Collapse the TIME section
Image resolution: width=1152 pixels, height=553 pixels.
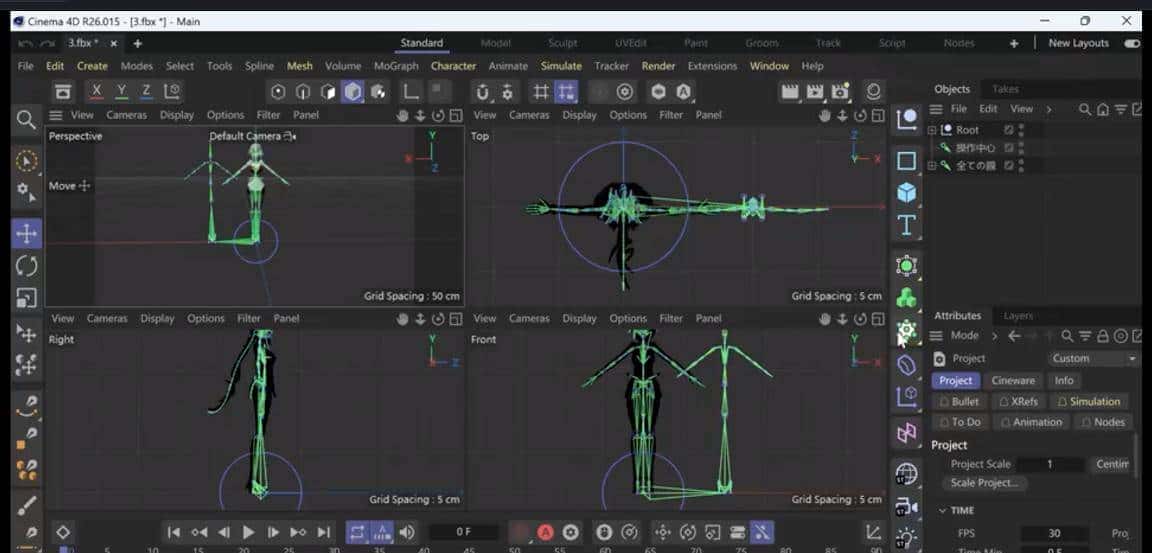click(x=941, y=510)
